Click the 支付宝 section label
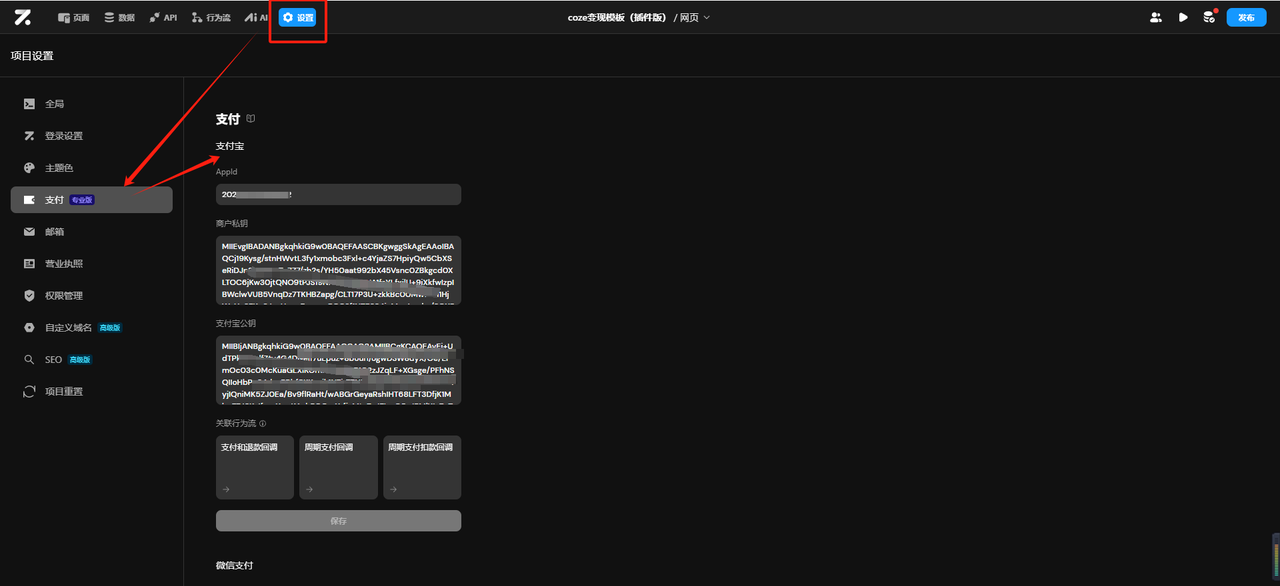The height and width of the screenshot is (586, 1280). click(230, 146)
